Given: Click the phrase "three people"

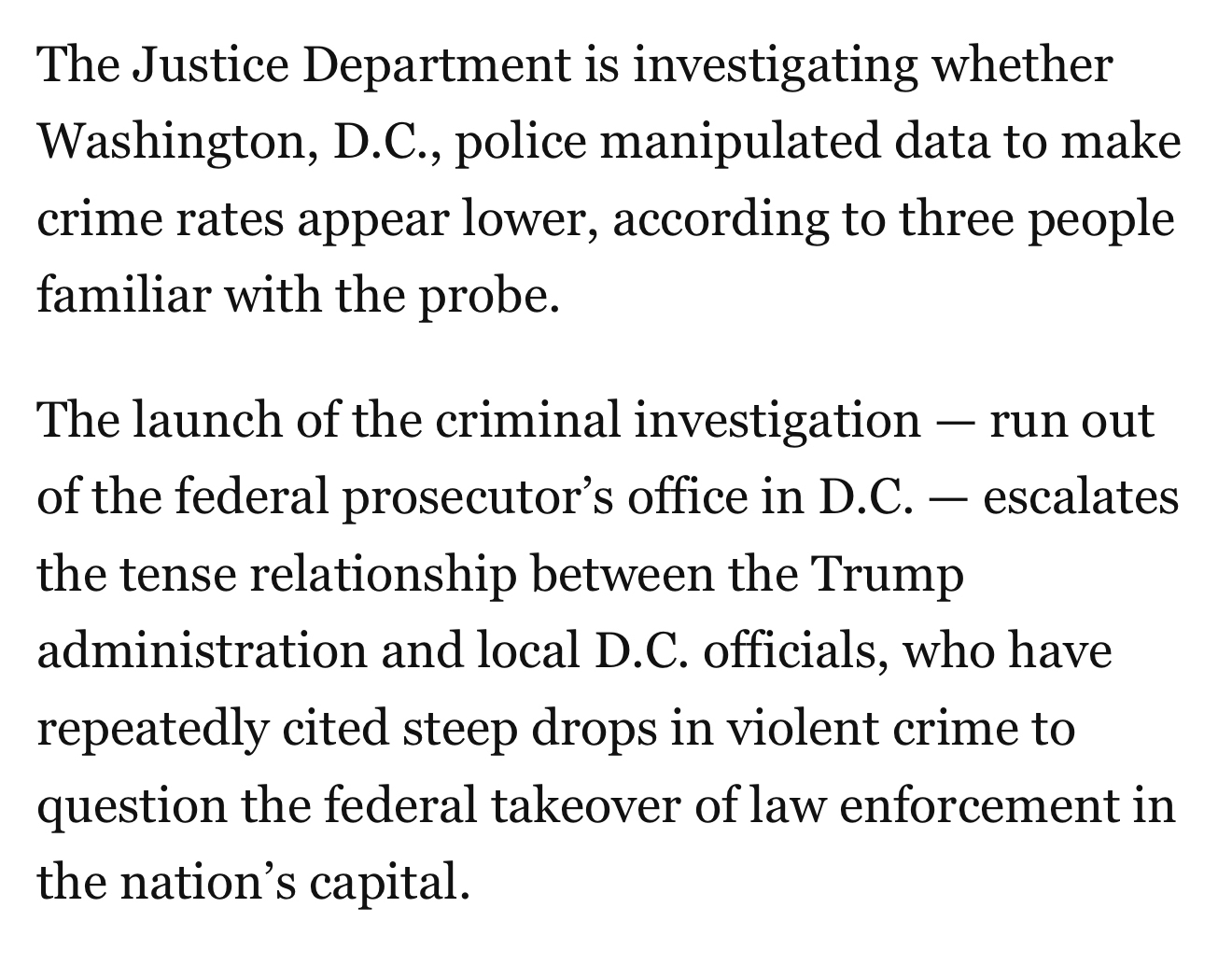Looking at the screenshot, I should pos(1036,219).
